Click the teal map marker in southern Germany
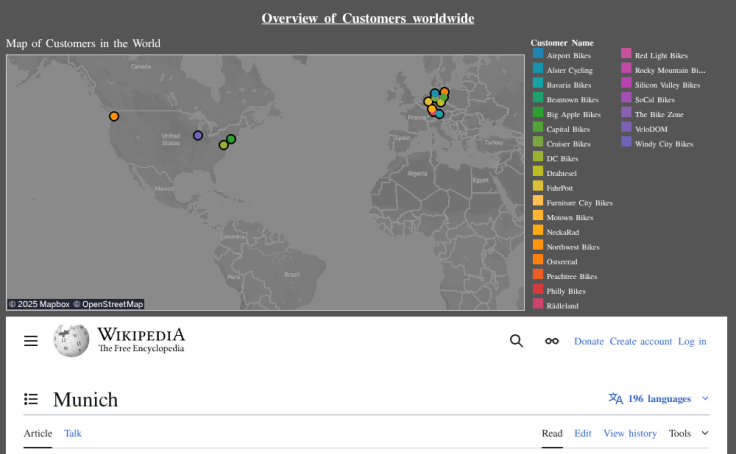 [439, 114]
